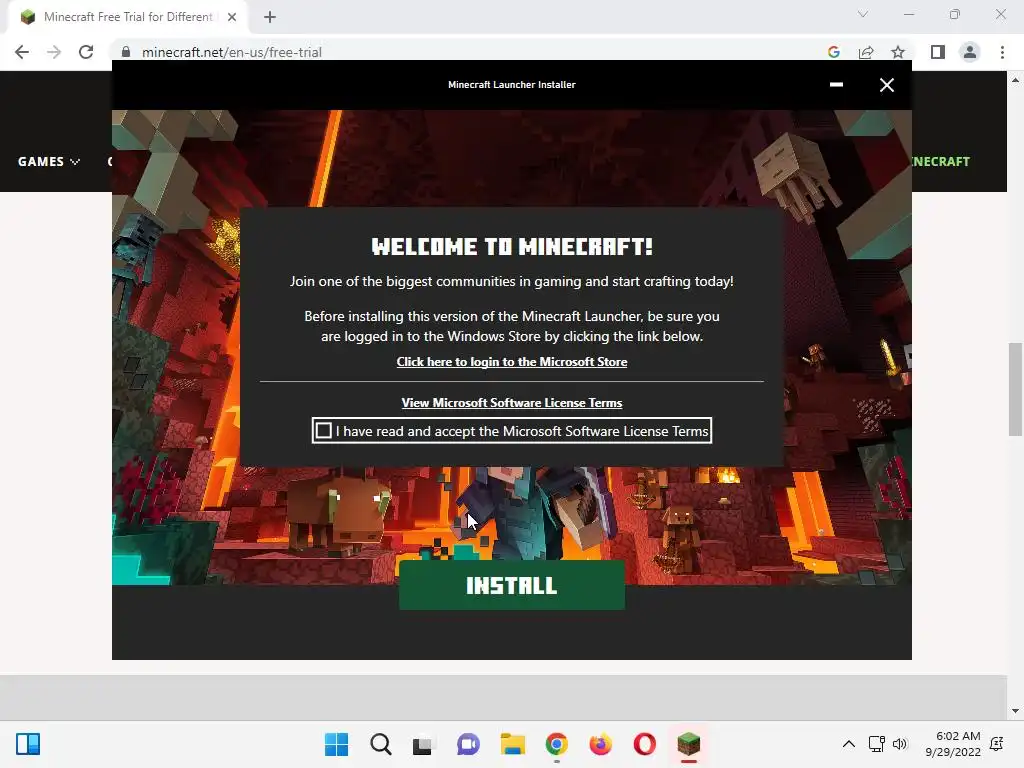Open Windows Search from the taskbar

(x=381, y=744)
